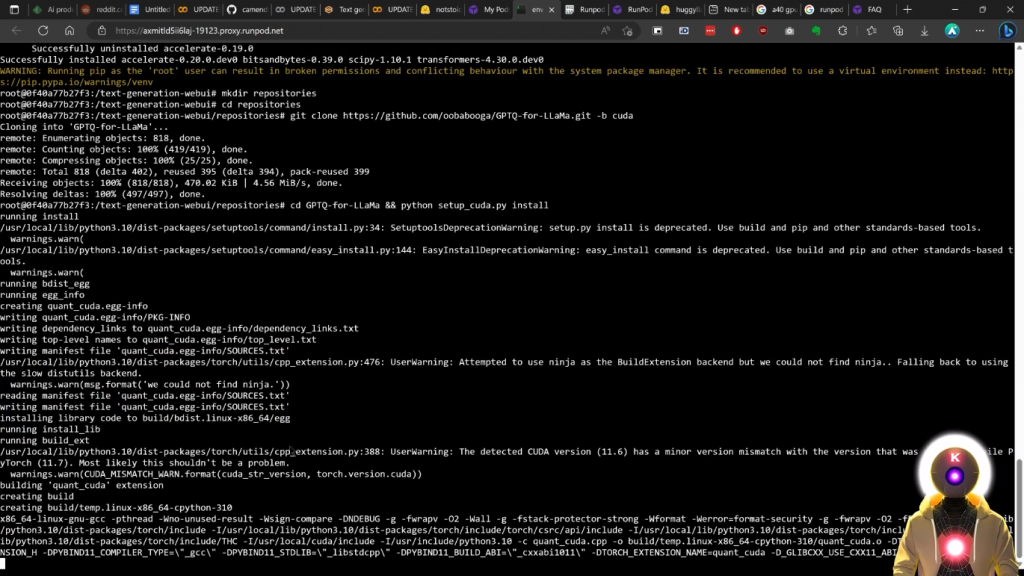1024x576 pixels.
Task: Open the Evernote elephant extension
Action: pos(816,31)
